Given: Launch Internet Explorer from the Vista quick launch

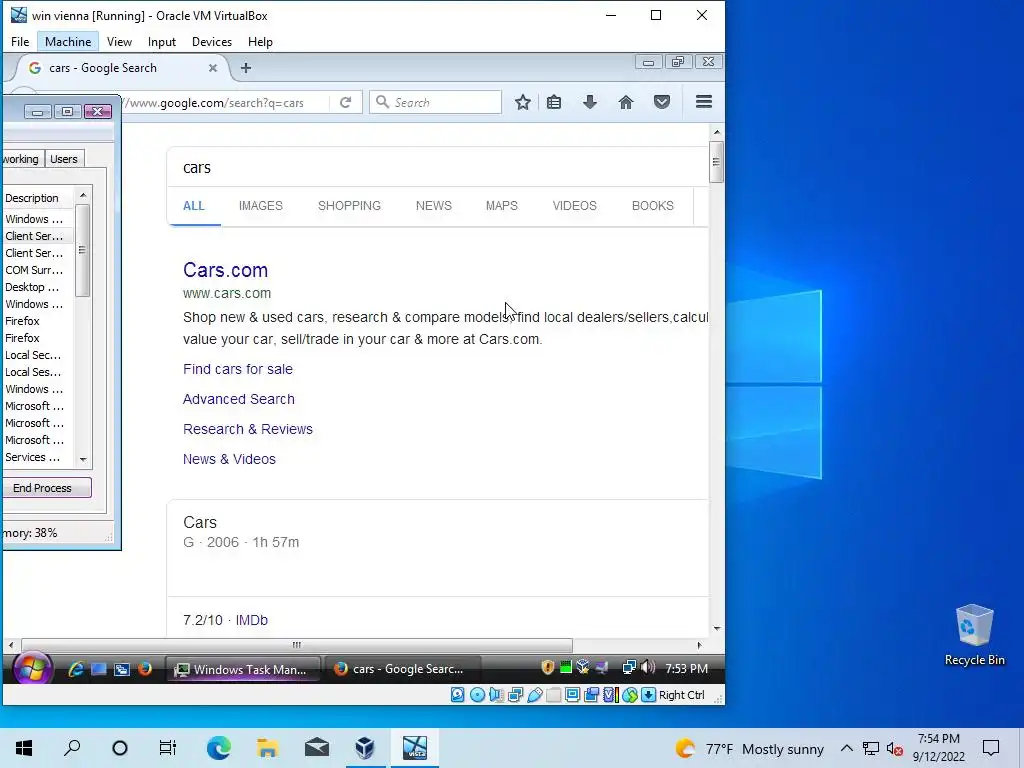Looking at the screenshot, I should click(x=76, y=669).
